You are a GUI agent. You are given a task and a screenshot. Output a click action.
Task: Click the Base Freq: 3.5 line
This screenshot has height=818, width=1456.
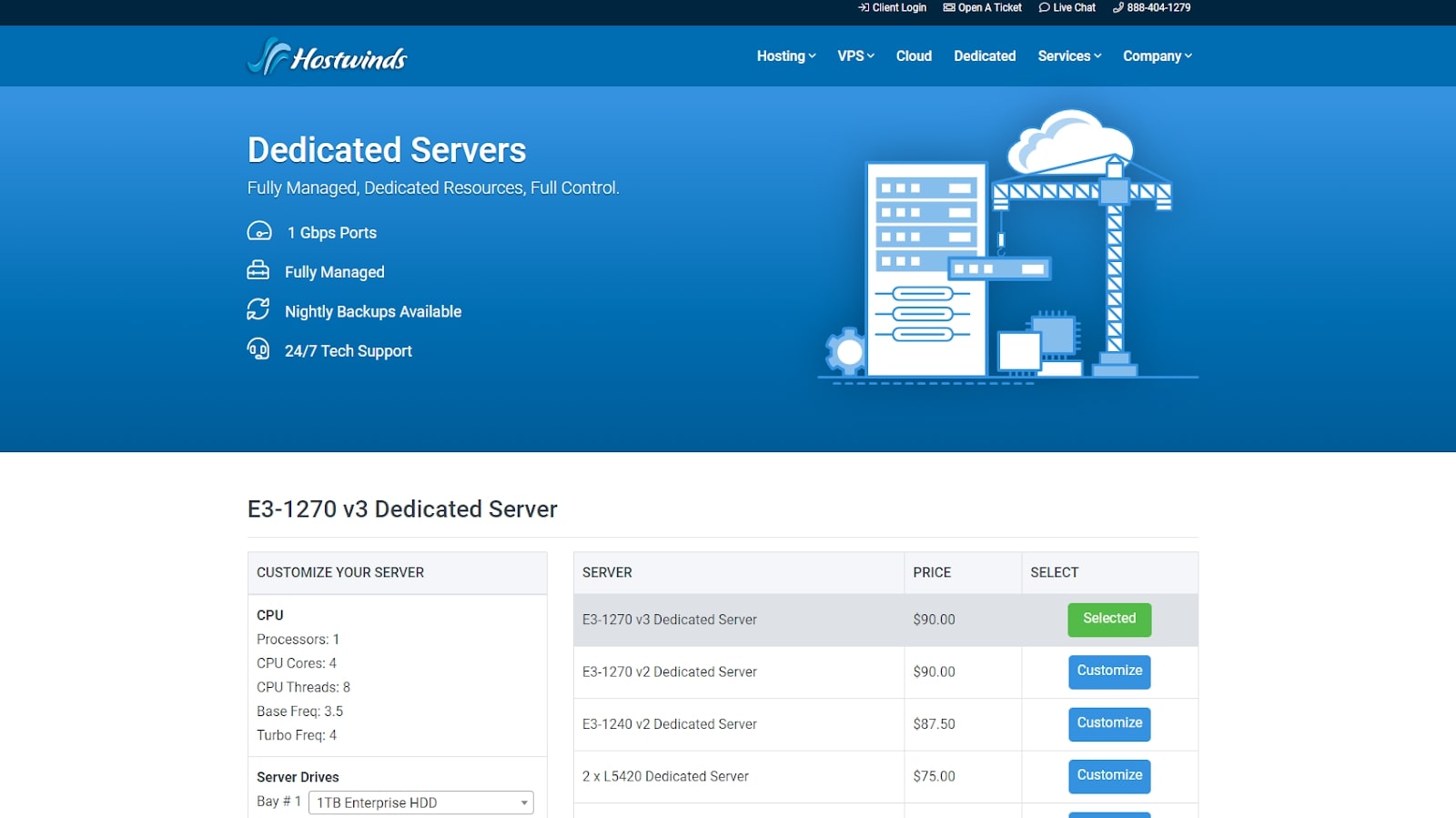[299, 712]
